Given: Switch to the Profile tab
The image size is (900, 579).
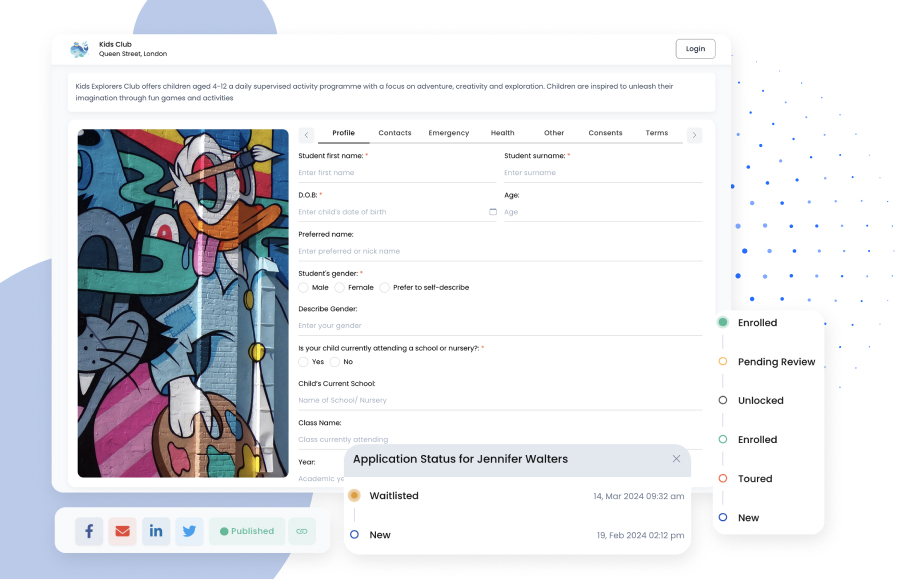Looking at the screenshot, I should (x=343, y=133).
